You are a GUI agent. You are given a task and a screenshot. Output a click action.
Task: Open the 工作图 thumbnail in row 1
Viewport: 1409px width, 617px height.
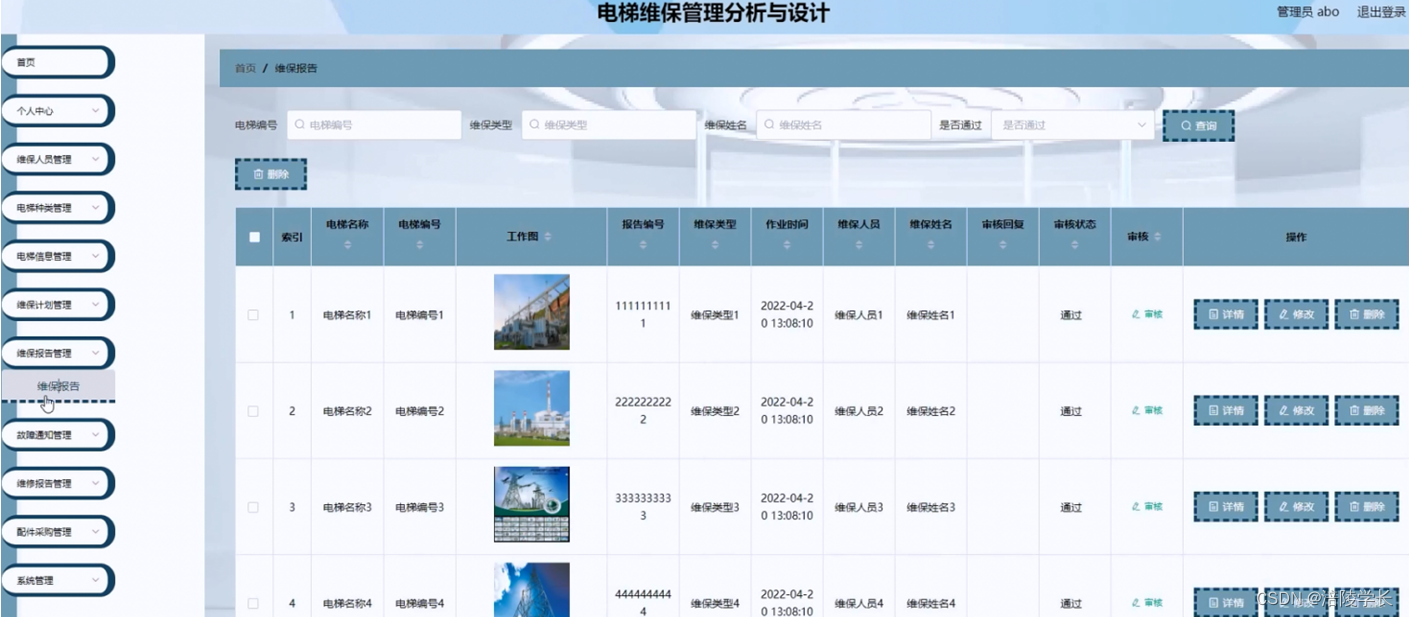532,312
